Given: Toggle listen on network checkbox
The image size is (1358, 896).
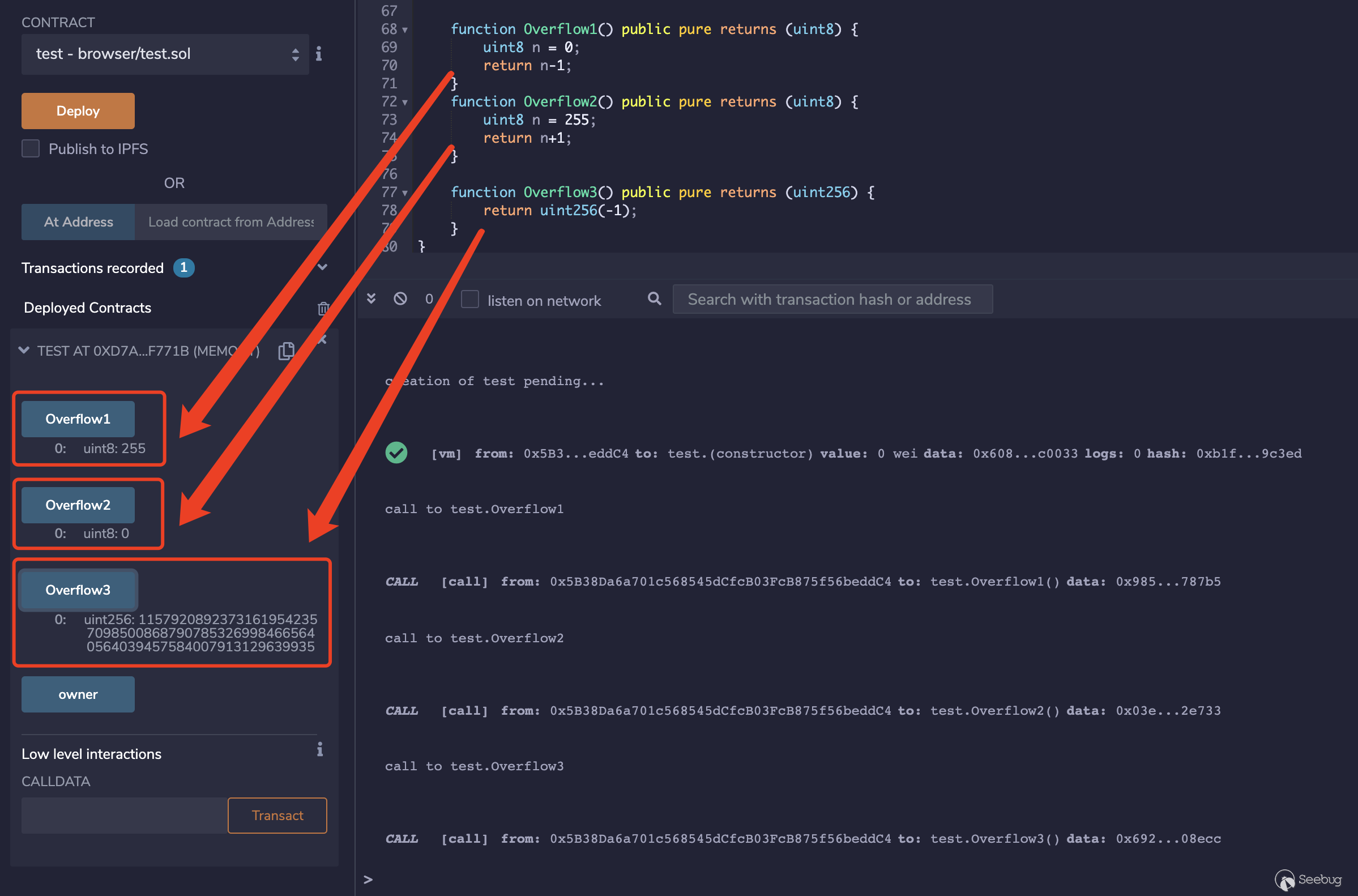Looking at the screenshot, I should point(469,300).
